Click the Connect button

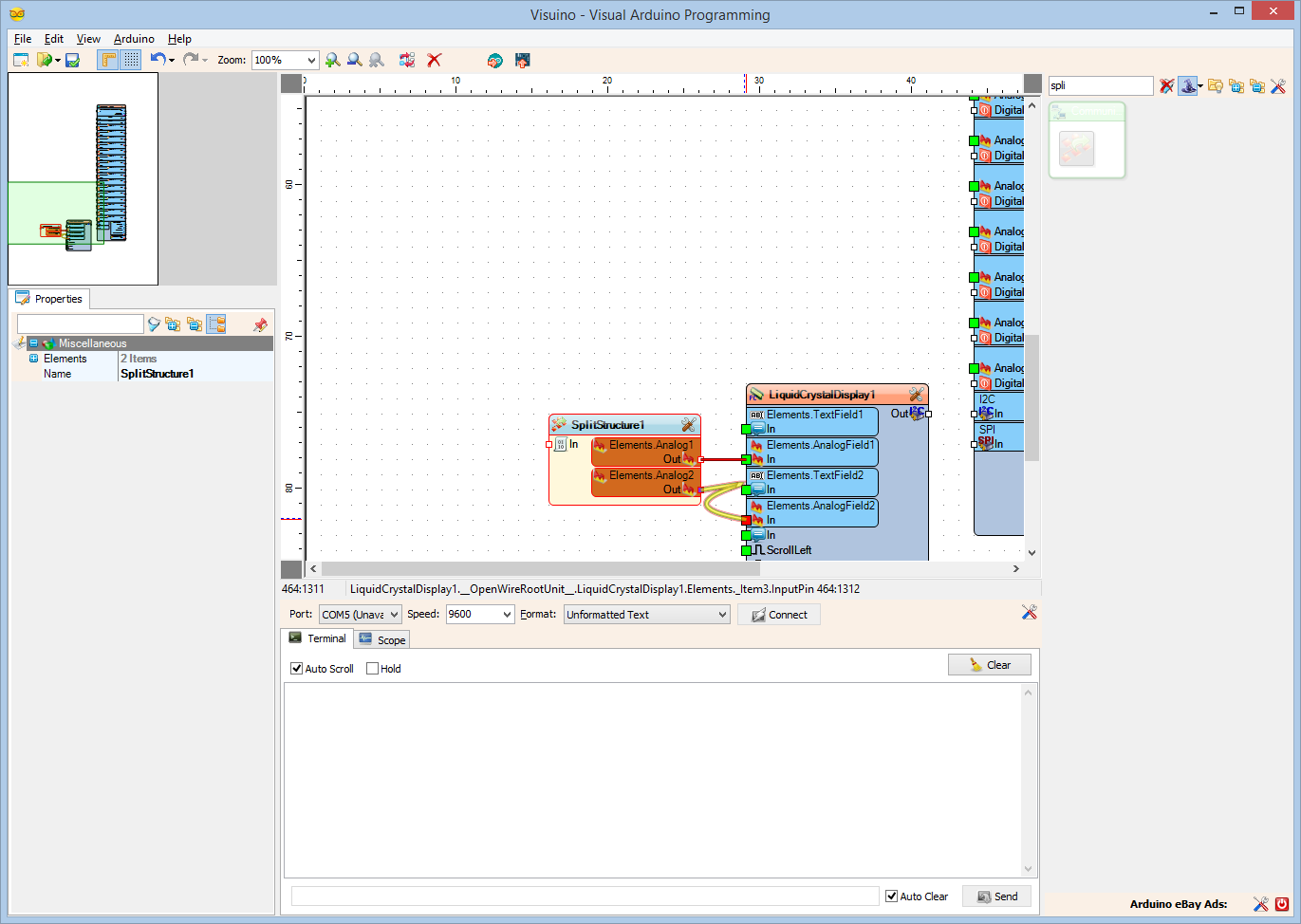[779, 615]
